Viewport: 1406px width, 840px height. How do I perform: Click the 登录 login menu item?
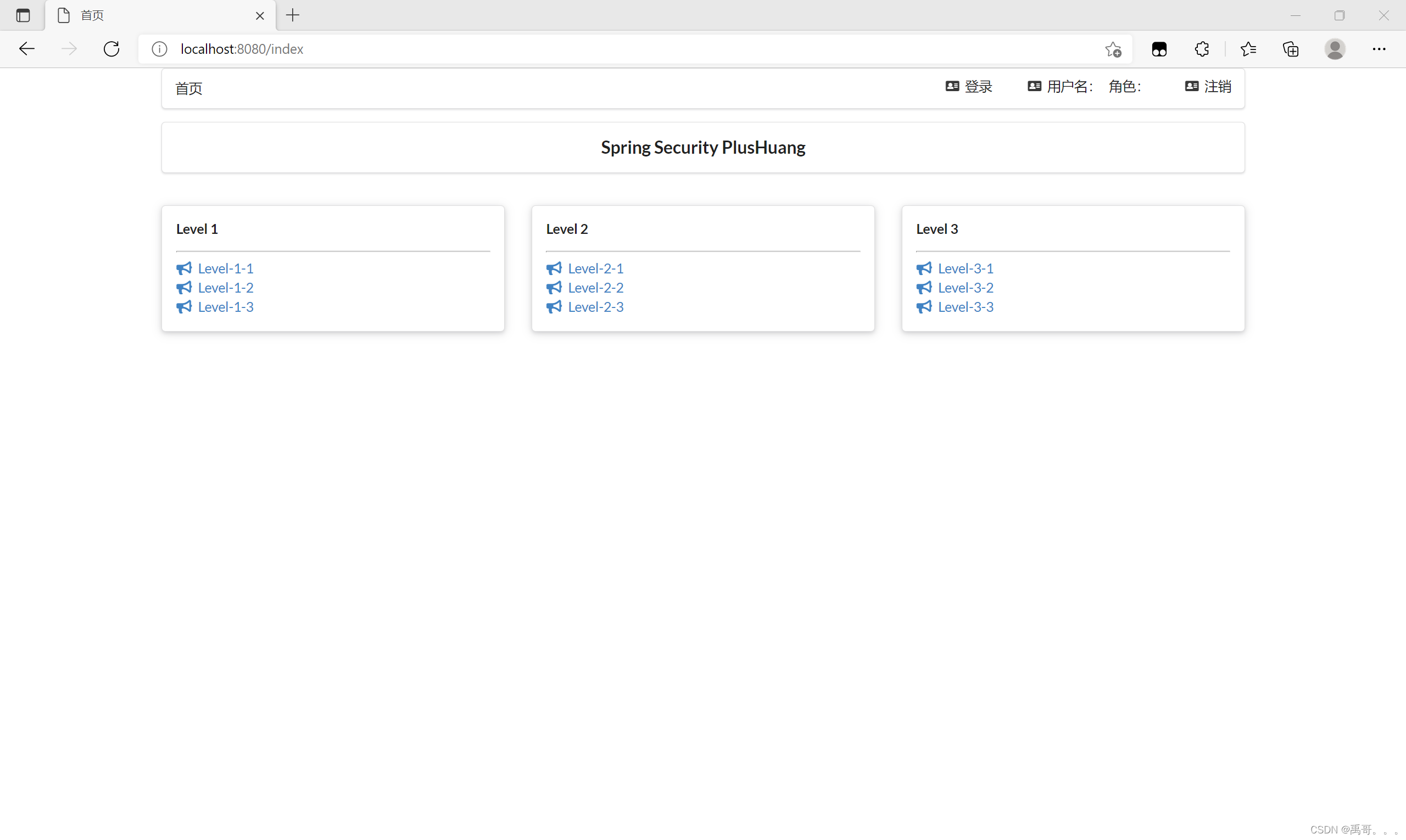pyautogui.click(x=969, y=87)
